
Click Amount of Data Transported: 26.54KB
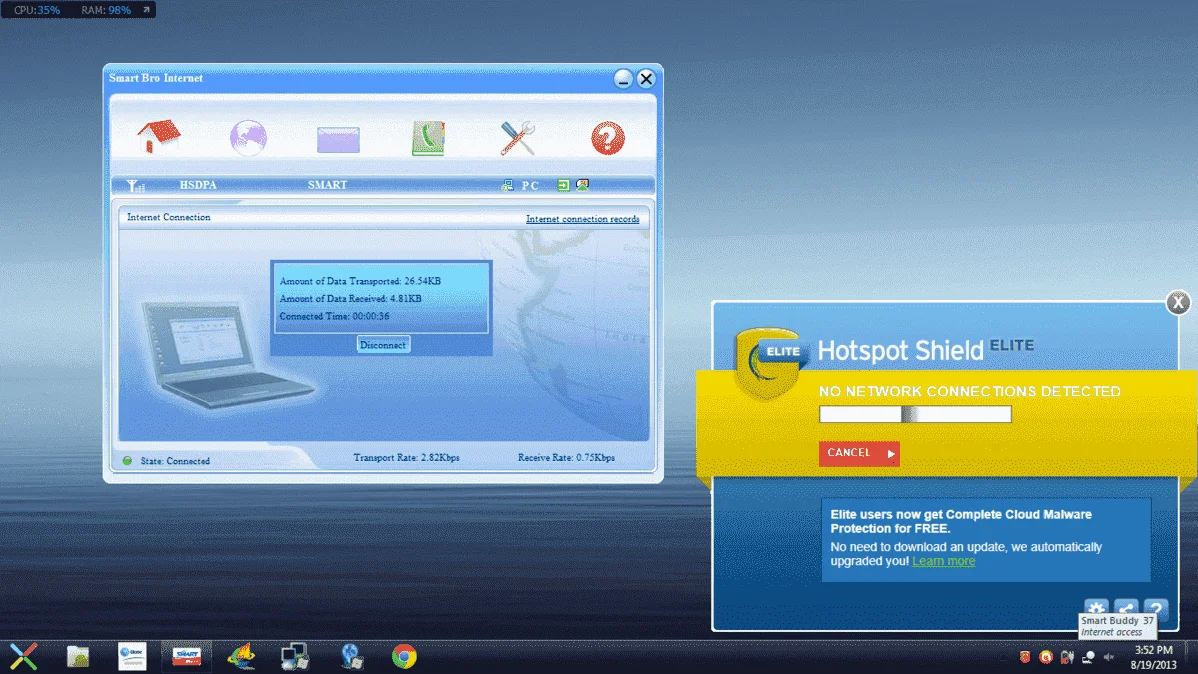[360, 281]
